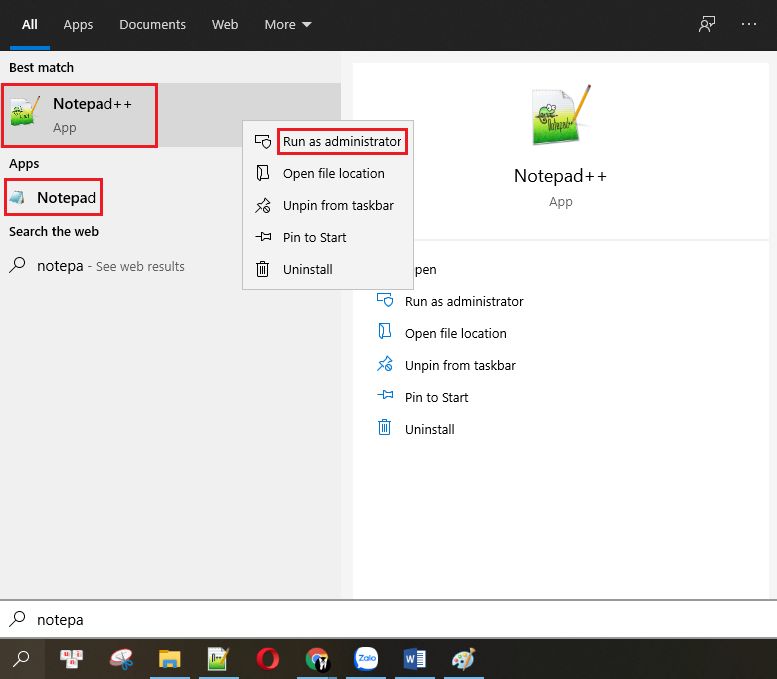Click Pin to Start in right details pane
The height and width of the screenshot is (679, 777).
[x=436, y=398]
